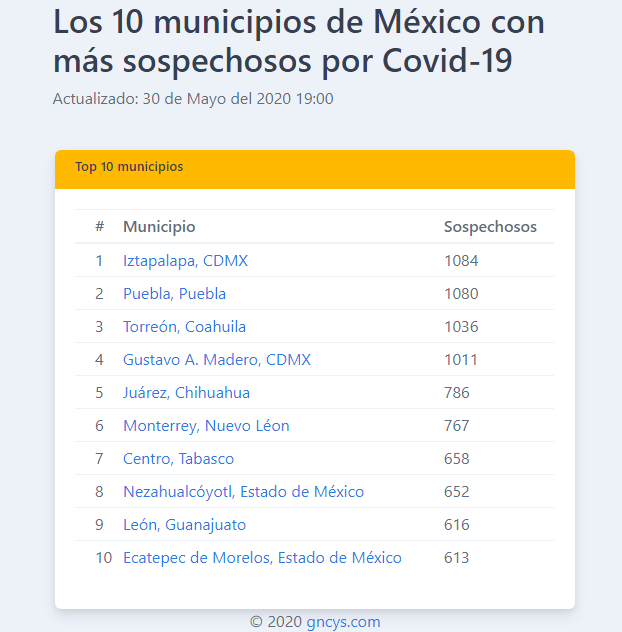Select the value 652 for Nezahualcóyotl
The height and width of the screenshot is (632, 622).
(457, 492)
